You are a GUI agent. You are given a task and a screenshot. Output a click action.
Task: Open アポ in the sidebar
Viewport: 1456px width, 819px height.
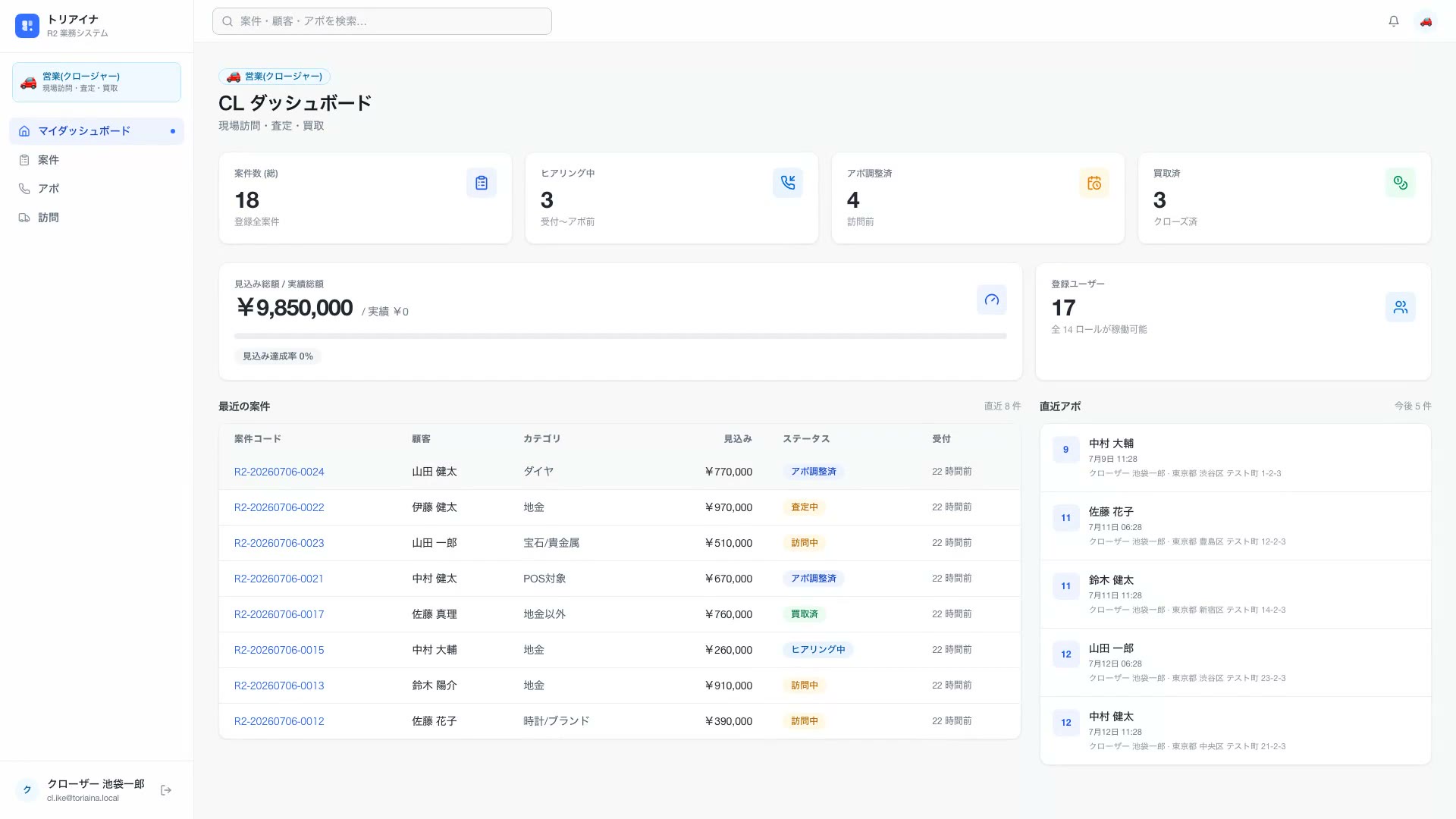96,189
